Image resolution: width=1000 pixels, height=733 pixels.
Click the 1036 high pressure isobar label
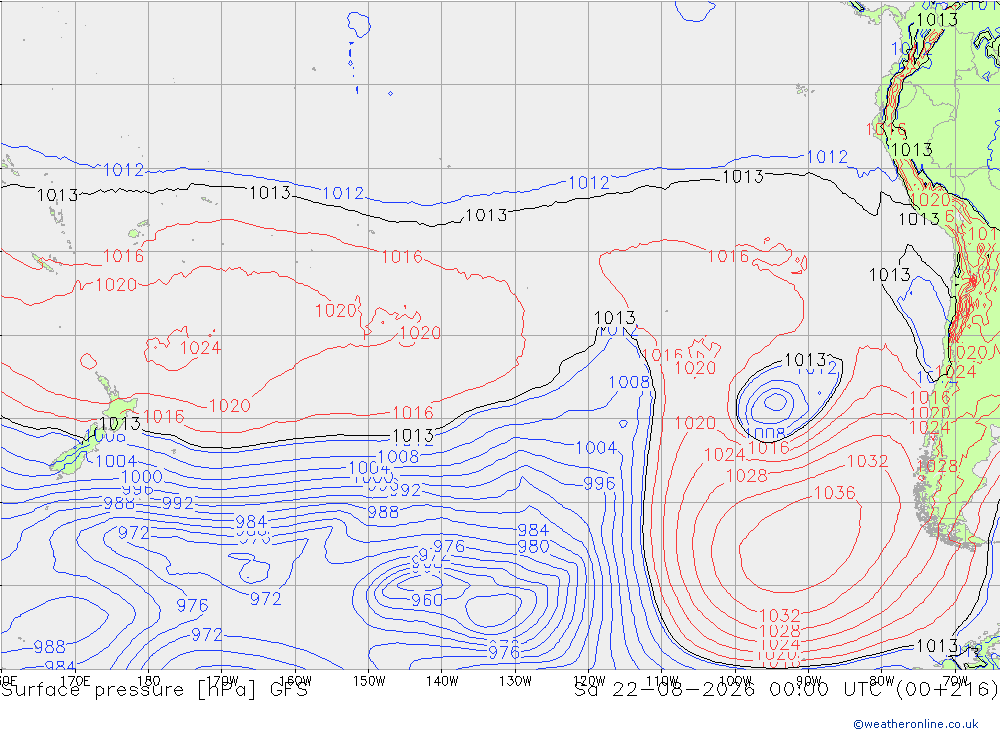[835, 492]
